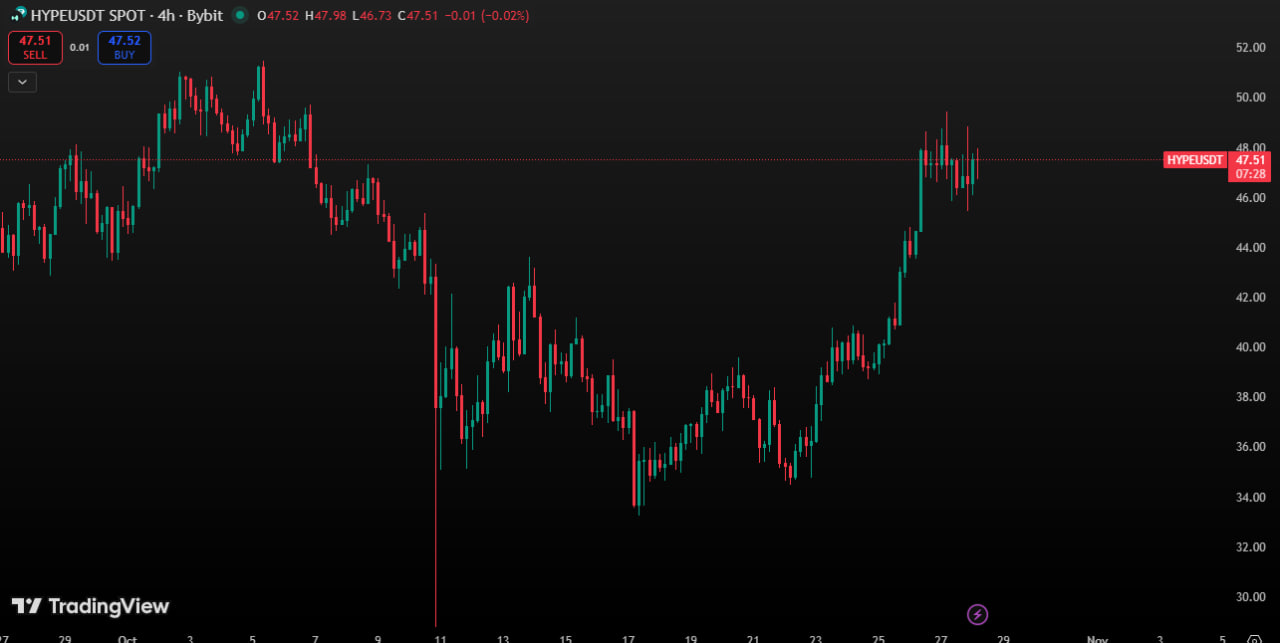Click the green market status dot
Viewport: 1280px width, 643px height.
[x=239, y=15]
